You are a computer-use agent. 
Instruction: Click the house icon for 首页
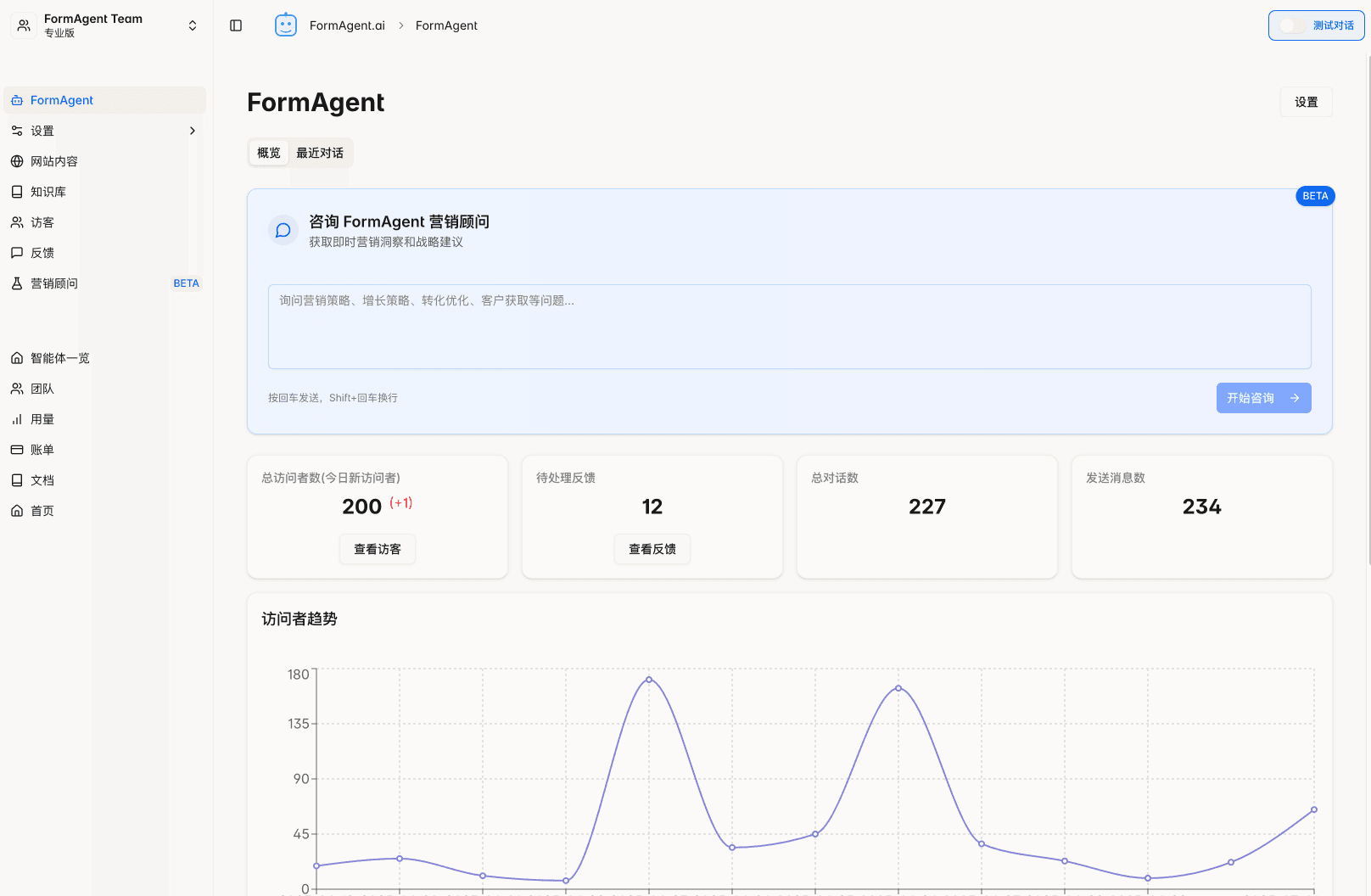pos(17,511)
